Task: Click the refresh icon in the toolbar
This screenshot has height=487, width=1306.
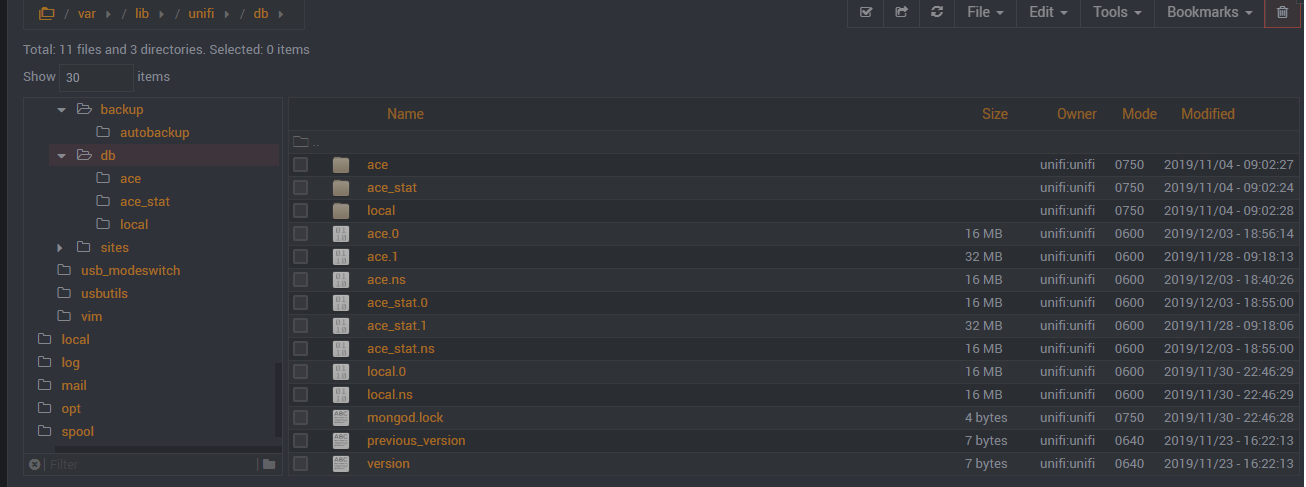Action: pos(936,12)
